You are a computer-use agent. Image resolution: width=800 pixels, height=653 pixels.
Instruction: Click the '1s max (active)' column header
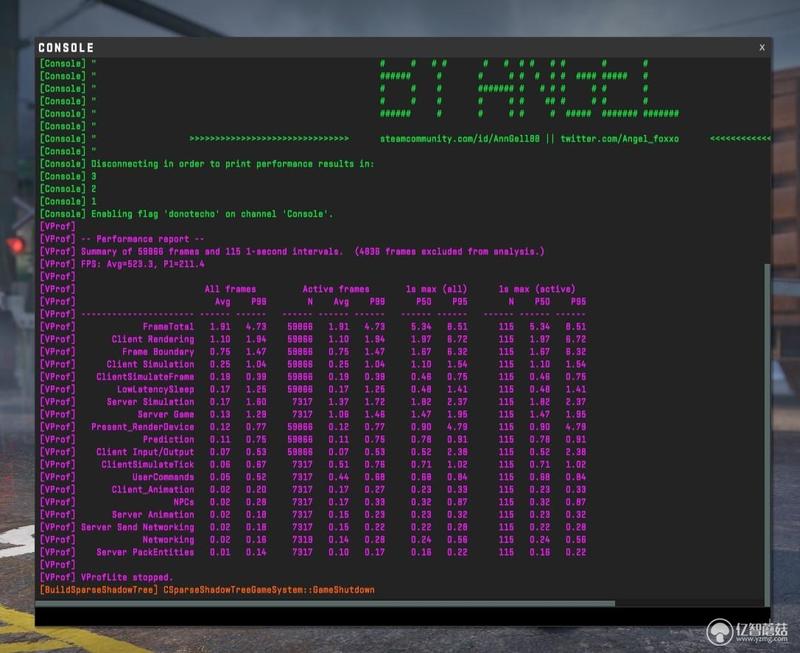(537, 289)
